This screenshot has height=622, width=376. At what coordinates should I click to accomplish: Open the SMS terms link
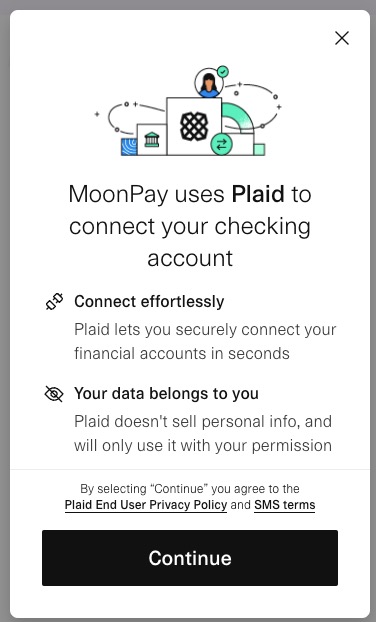tap(284, 505)
